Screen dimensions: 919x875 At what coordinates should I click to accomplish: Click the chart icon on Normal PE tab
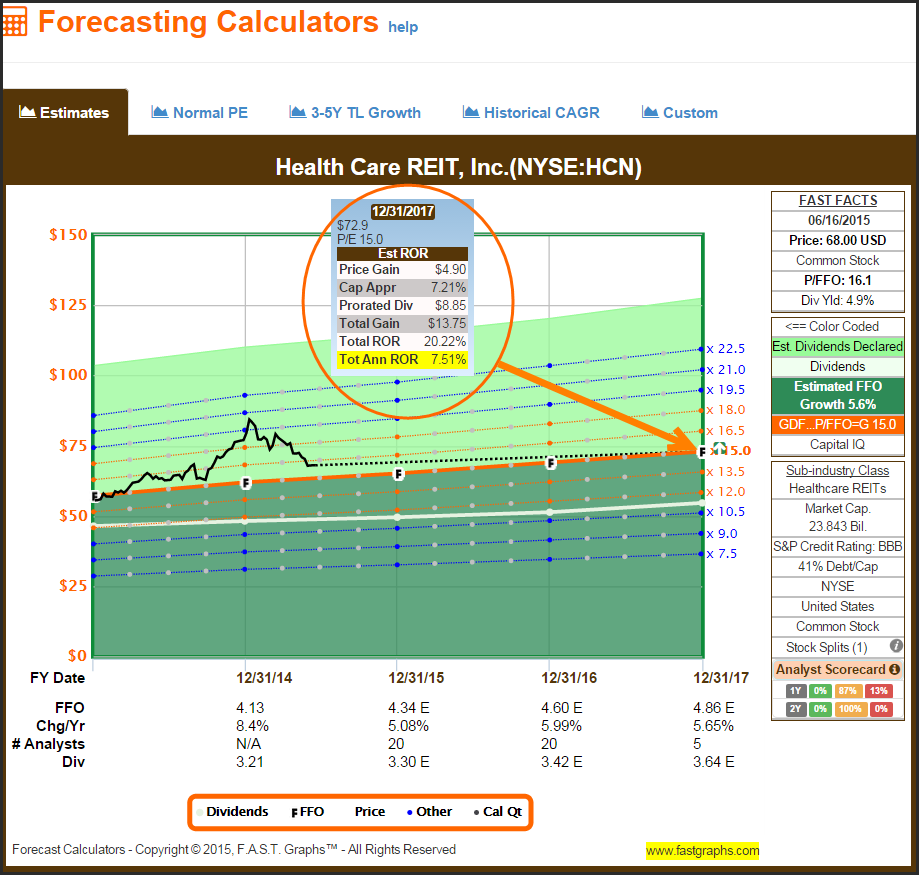coord(160,112)
